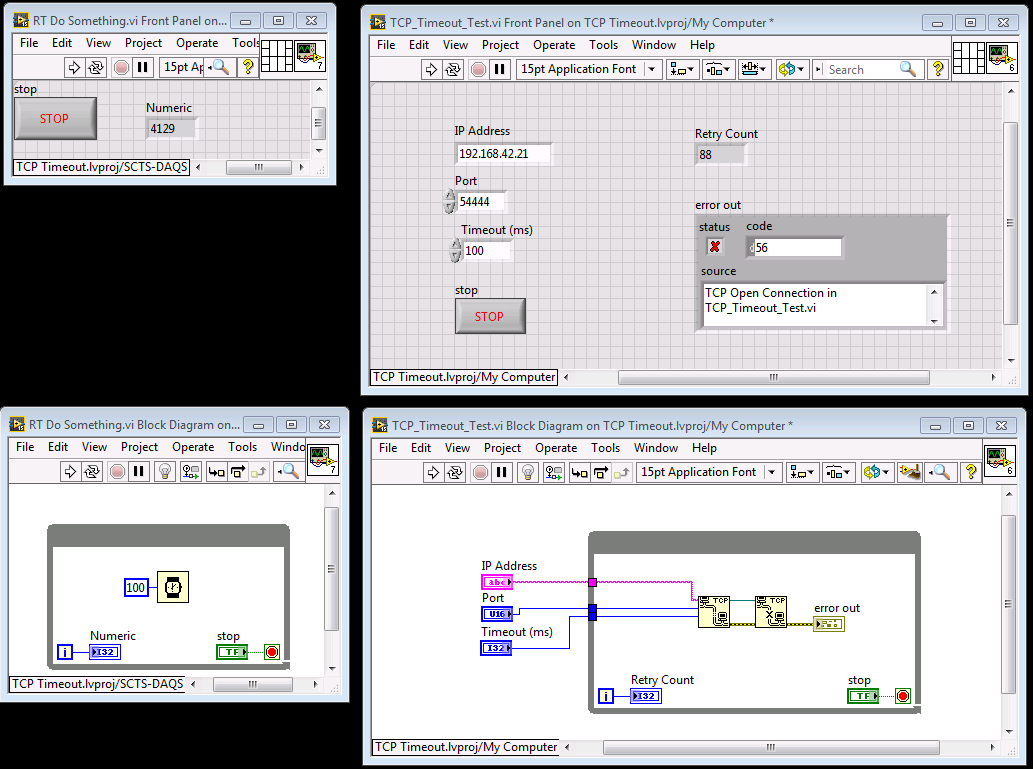Select Wait (ms) node in RT Block Diagram
Screen dimensions: 1033x769
[x=173, y=586]
